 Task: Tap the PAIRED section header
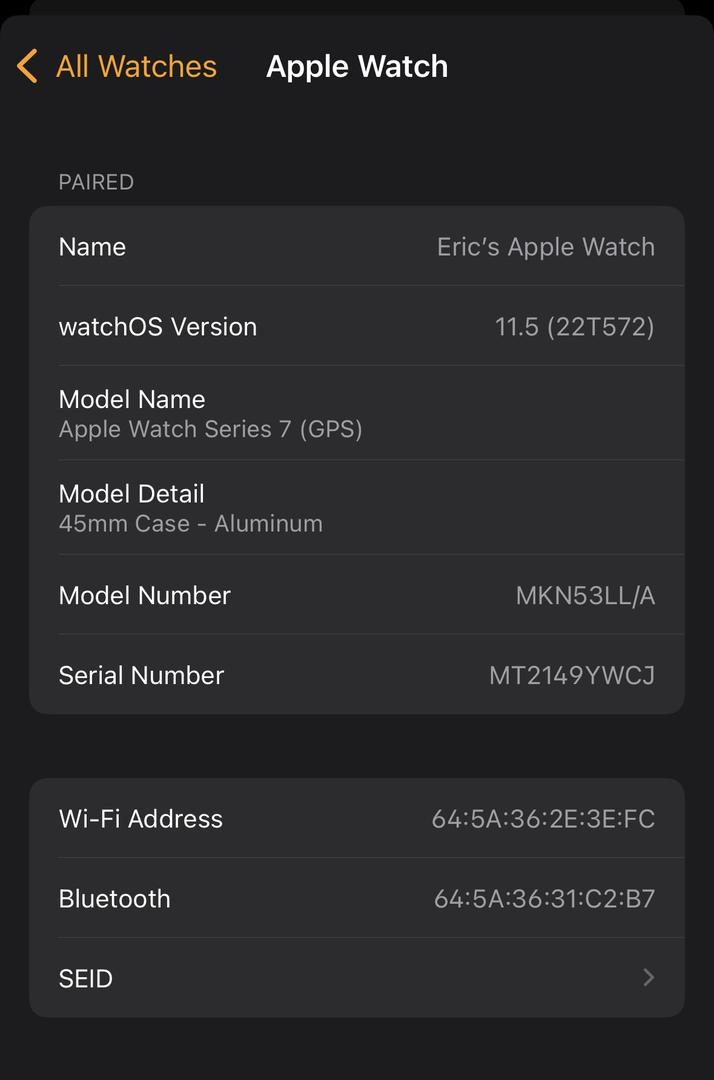point(96,182)
